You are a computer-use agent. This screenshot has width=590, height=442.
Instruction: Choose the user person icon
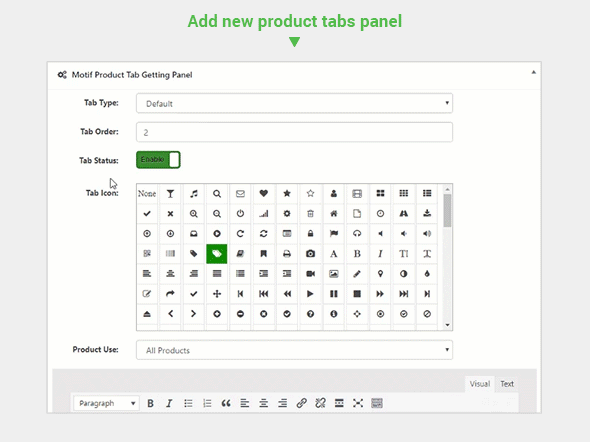click(x=333, y=193)
